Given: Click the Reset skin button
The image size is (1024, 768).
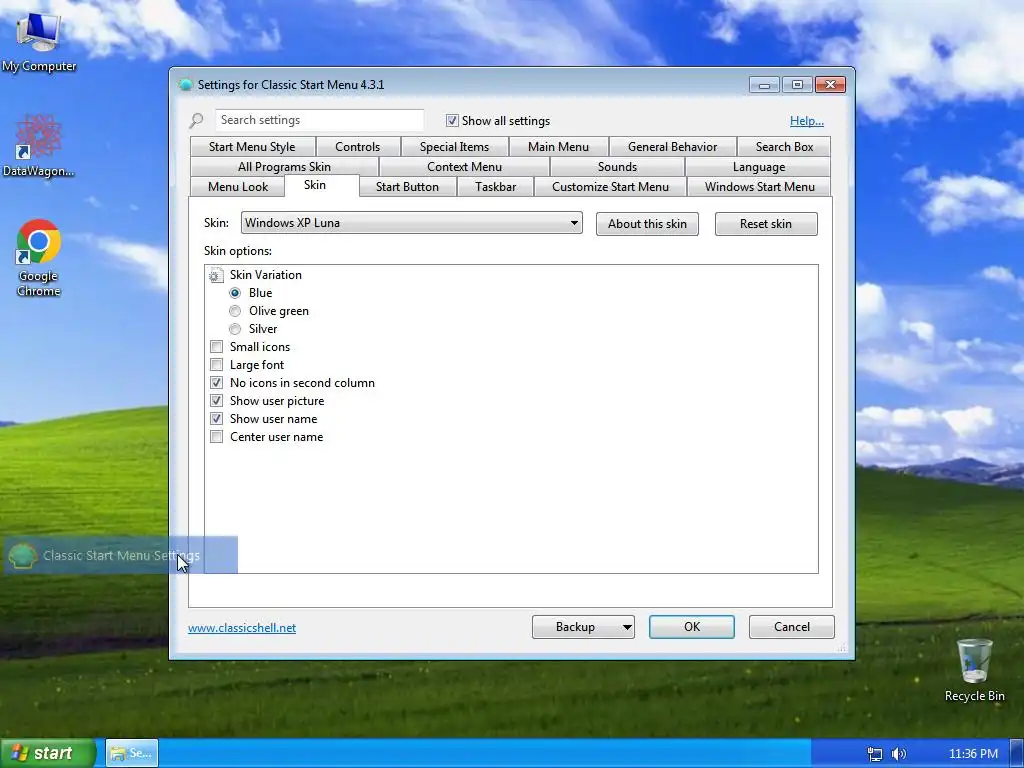Looking at the screenshot, I should [766, 224].
